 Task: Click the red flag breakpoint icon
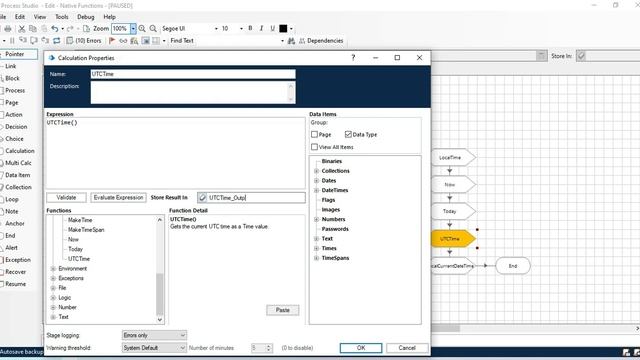click(x=112, y=40)
